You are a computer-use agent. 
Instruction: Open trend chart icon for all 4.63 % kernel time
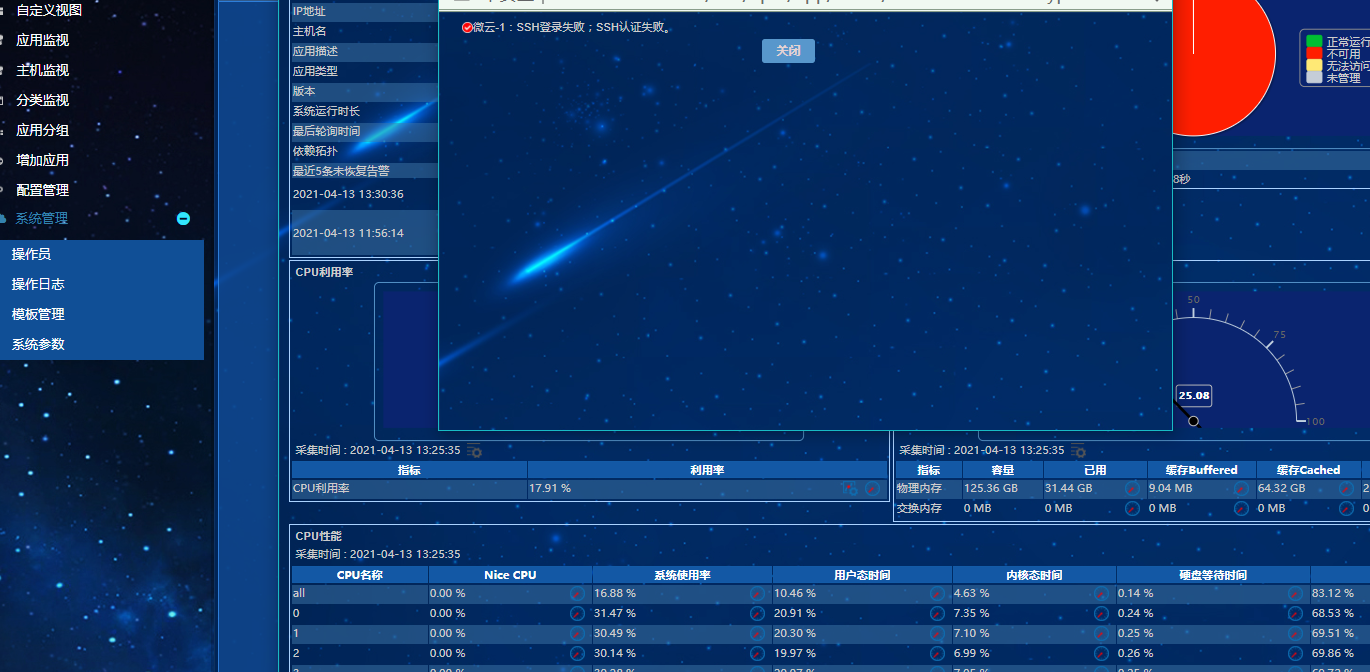pyautogui.click(x=1101, y=593)
